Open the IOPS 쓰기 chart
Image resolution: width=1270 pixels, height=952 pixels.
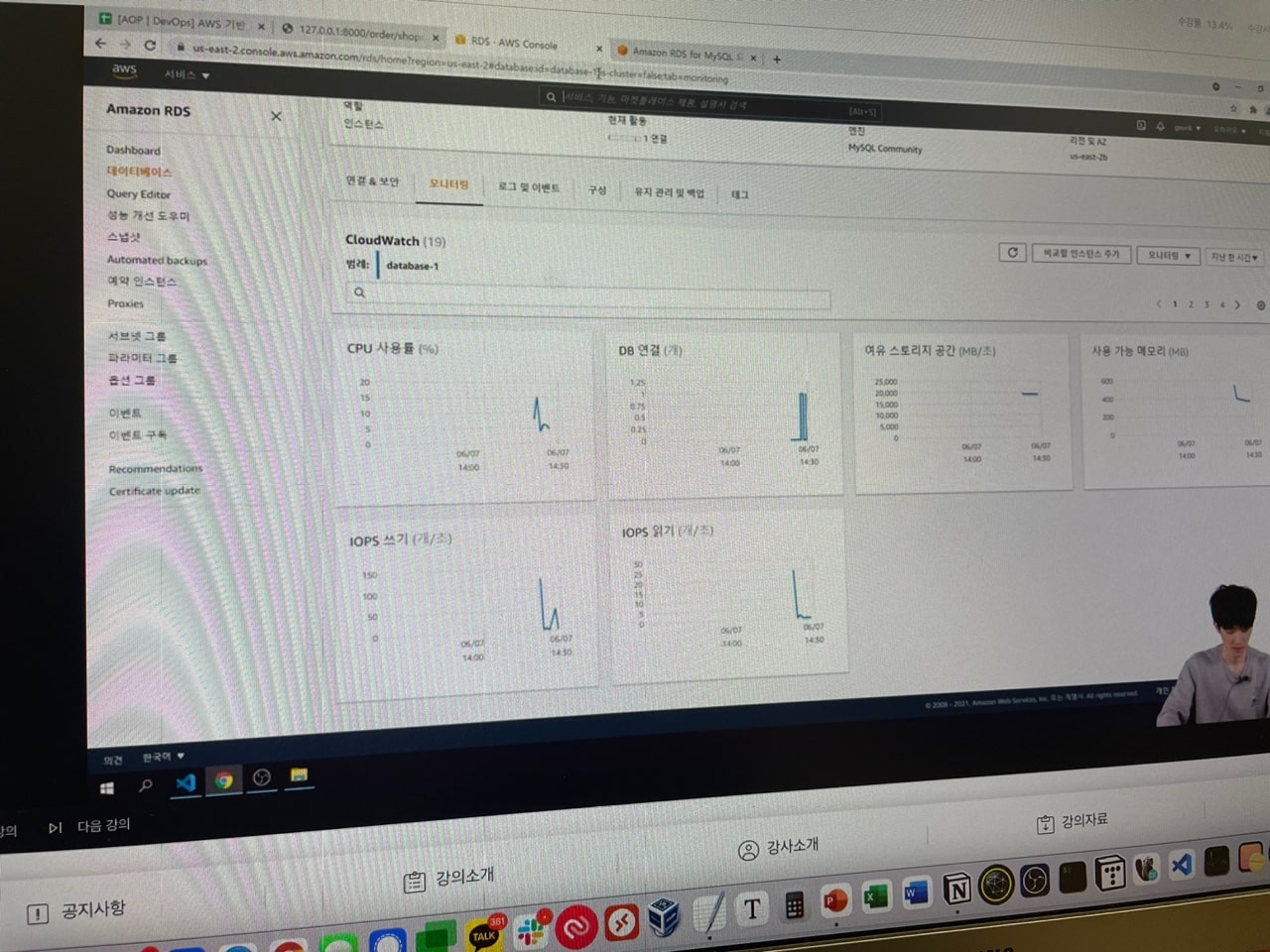click(x=466, y=607)
